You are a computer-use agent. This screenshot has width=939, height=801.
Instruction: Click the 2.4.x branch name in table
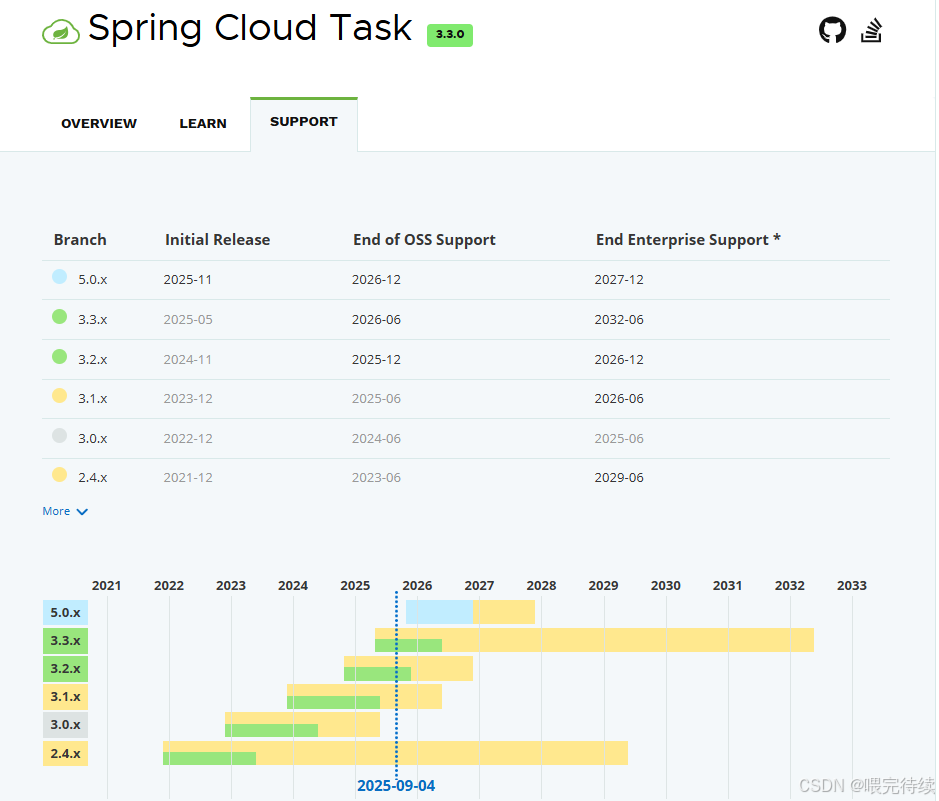pyautogui.click(x=93, y=478)
